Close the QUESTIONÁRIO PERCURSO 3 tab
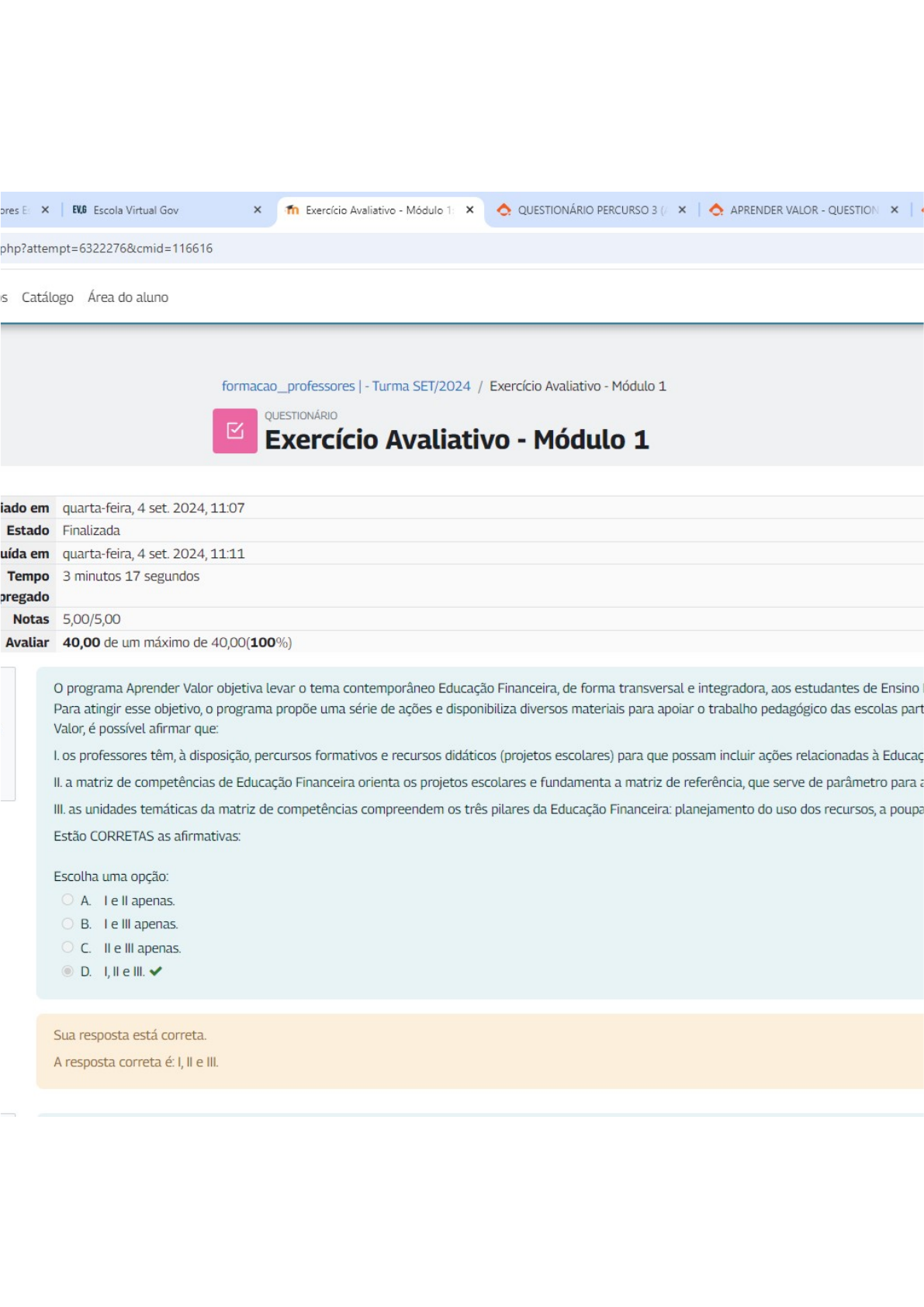The width and height of the screenshot is (924, 1307). (x=682, y=210)
